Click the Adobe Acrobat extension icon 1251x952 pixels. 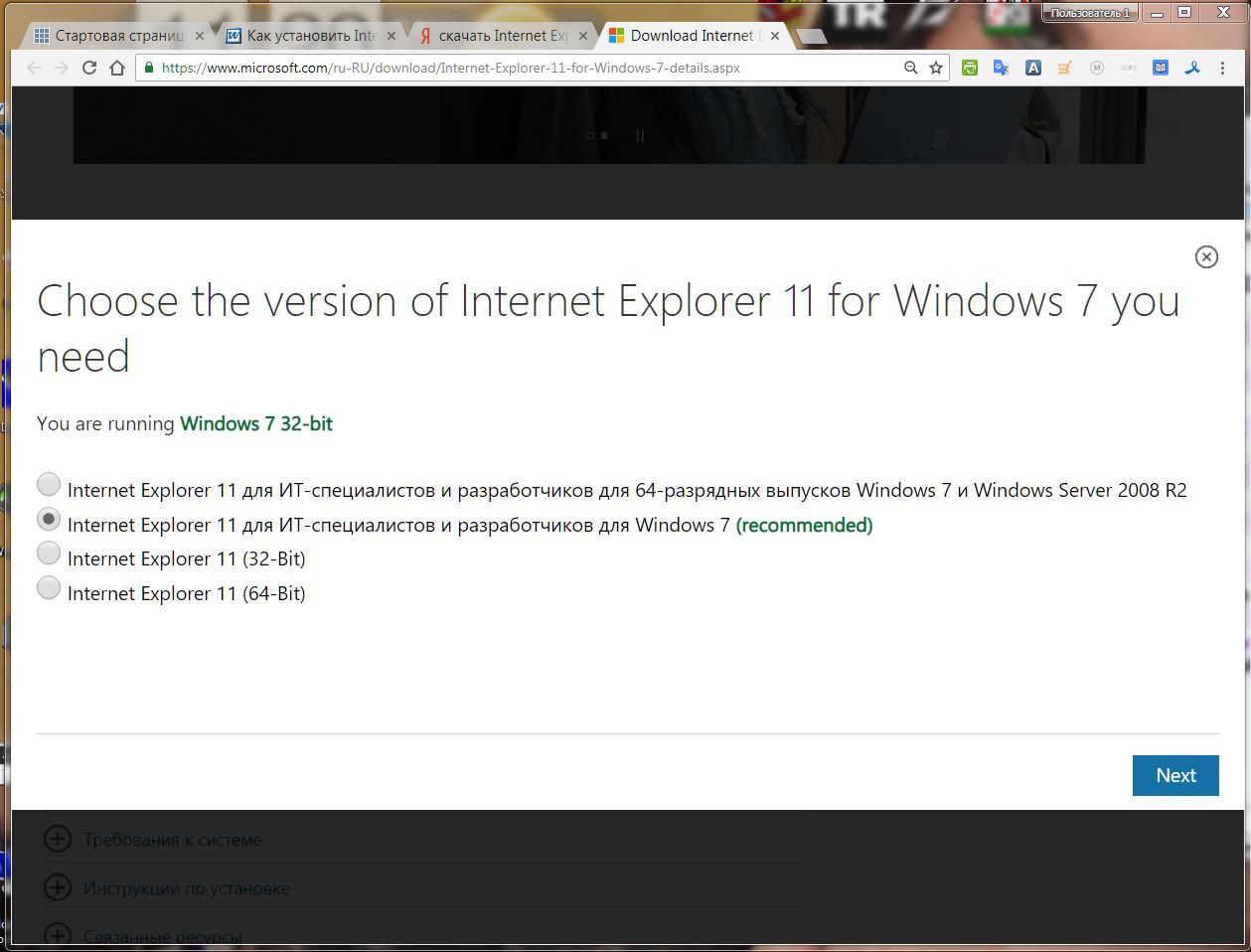coord(1192,68)
